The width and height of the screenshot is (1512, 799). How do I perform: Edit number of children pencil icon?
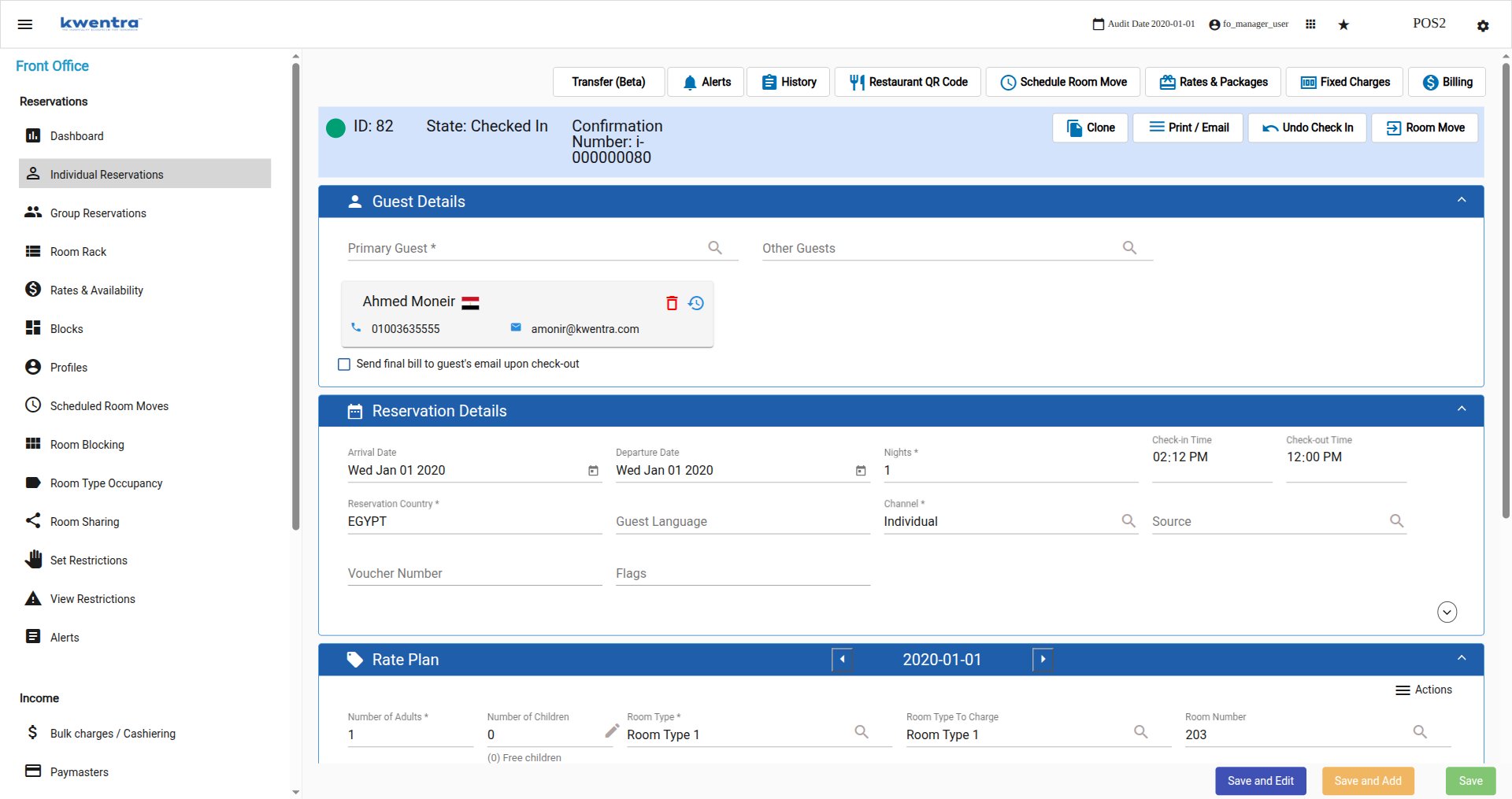click(612, 731)
